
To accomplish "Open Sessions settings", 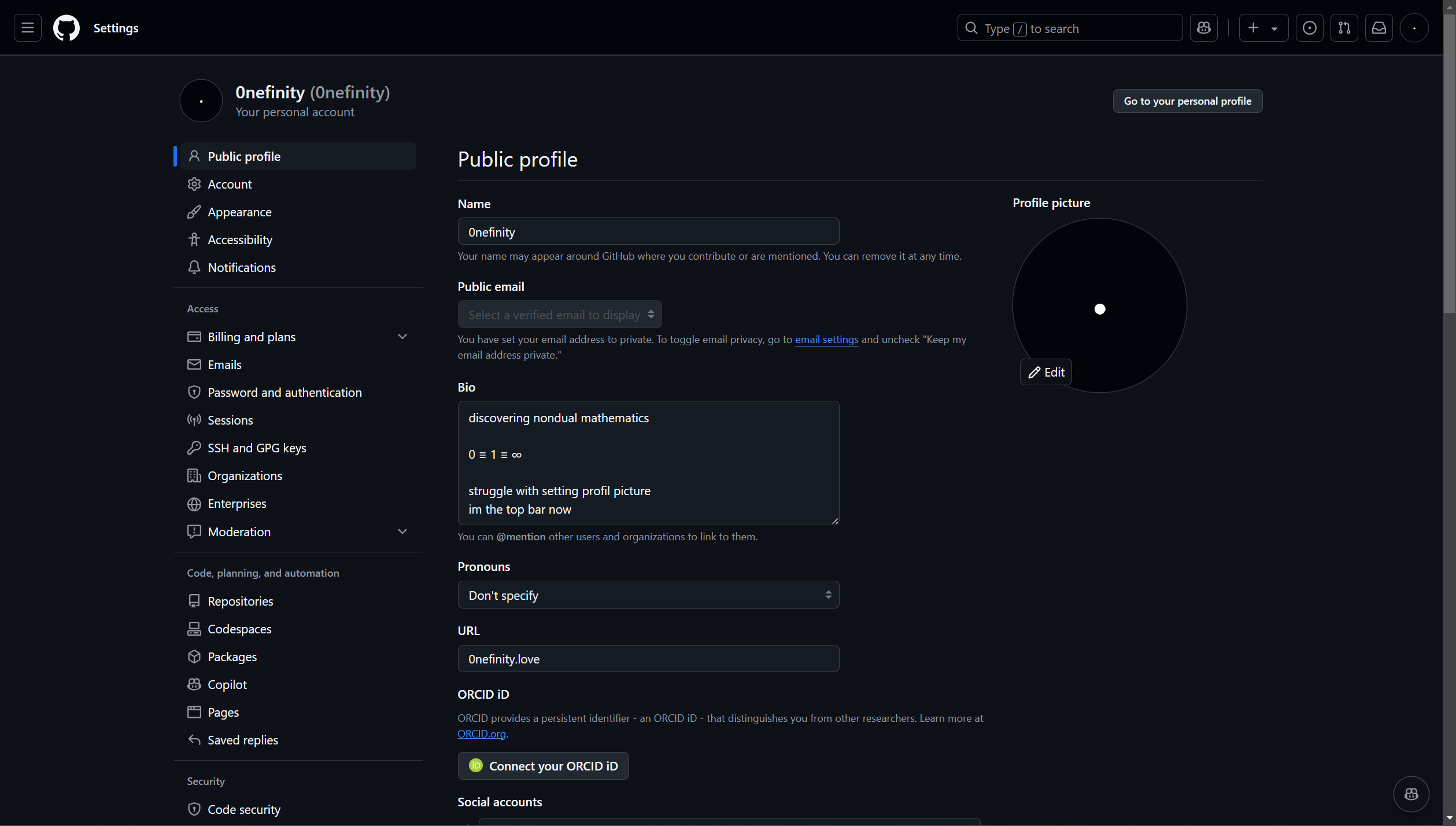I will pos(298,420).
